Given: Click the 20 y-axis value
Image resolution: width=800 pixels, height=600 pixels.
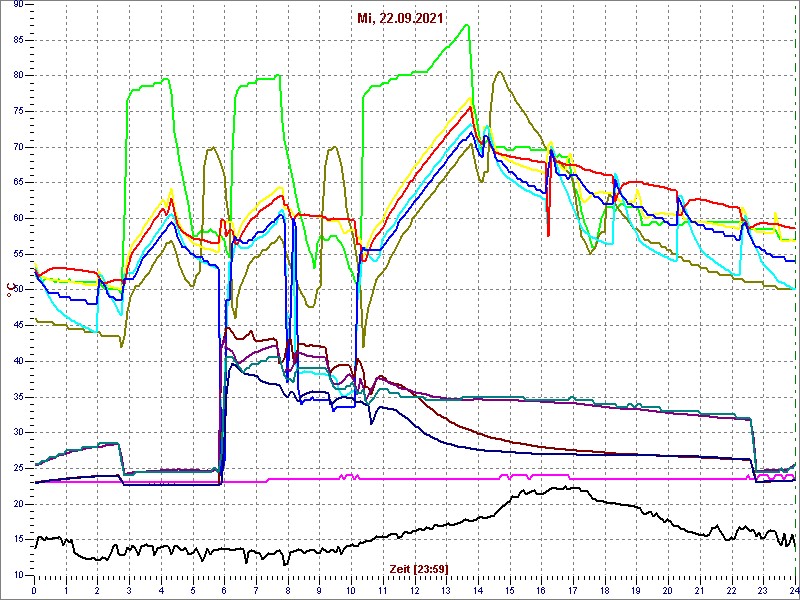Looking at the screenshot, I should click(x=17, y=504).
